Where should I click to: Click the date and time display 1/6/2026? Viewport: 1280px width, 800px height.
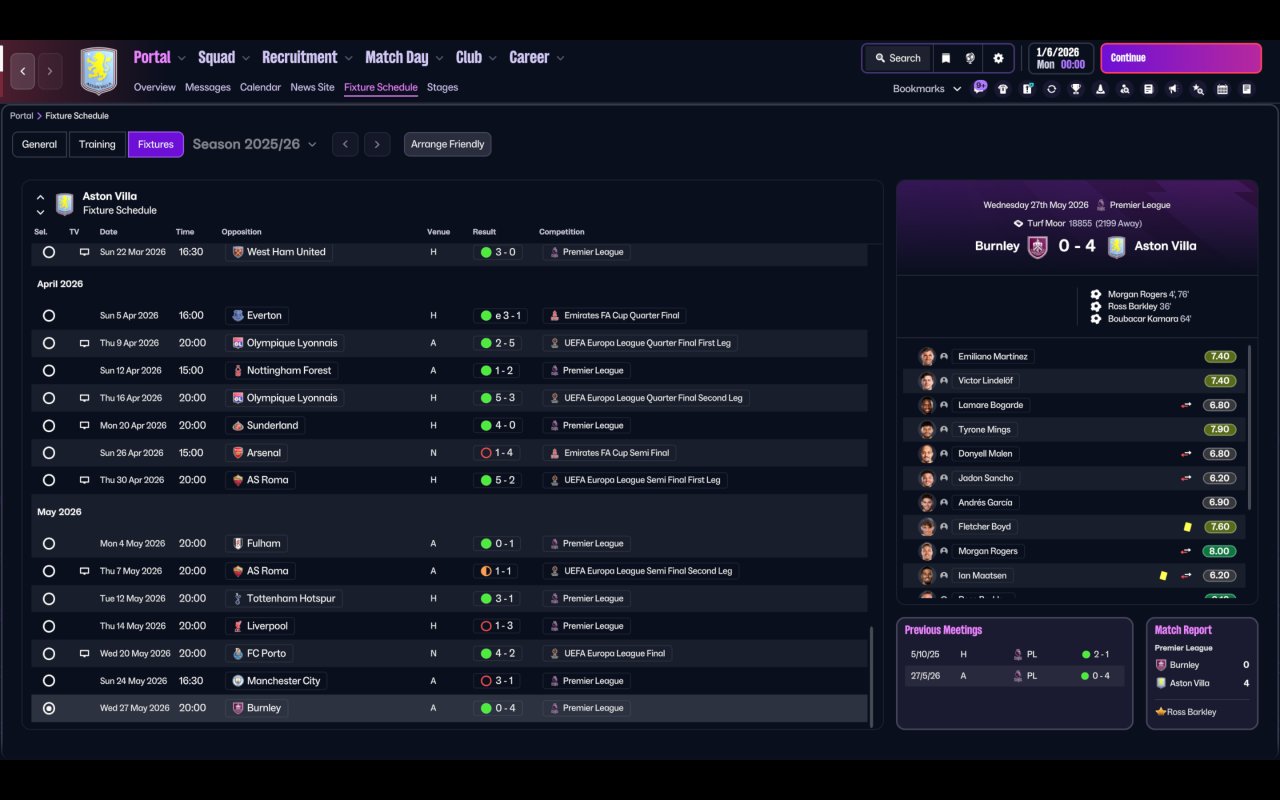point(1061,58)
